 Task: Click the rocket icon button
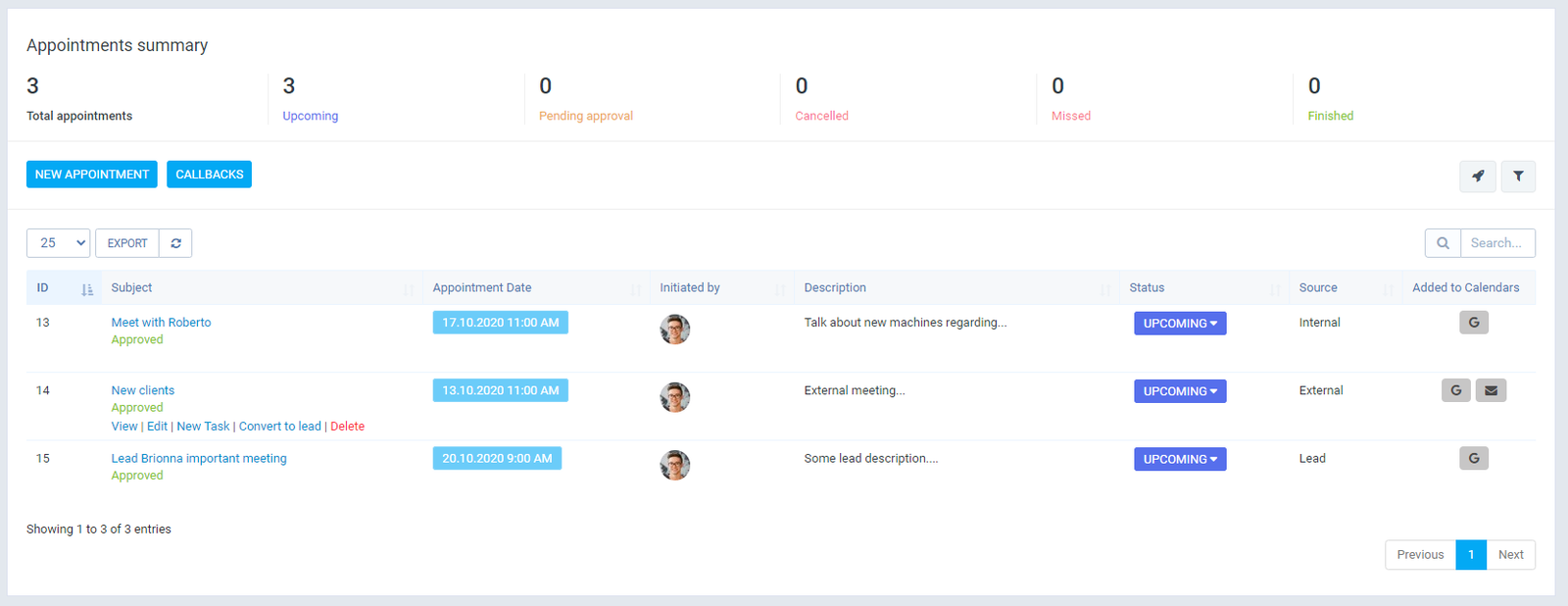[x=1477, y=177]
